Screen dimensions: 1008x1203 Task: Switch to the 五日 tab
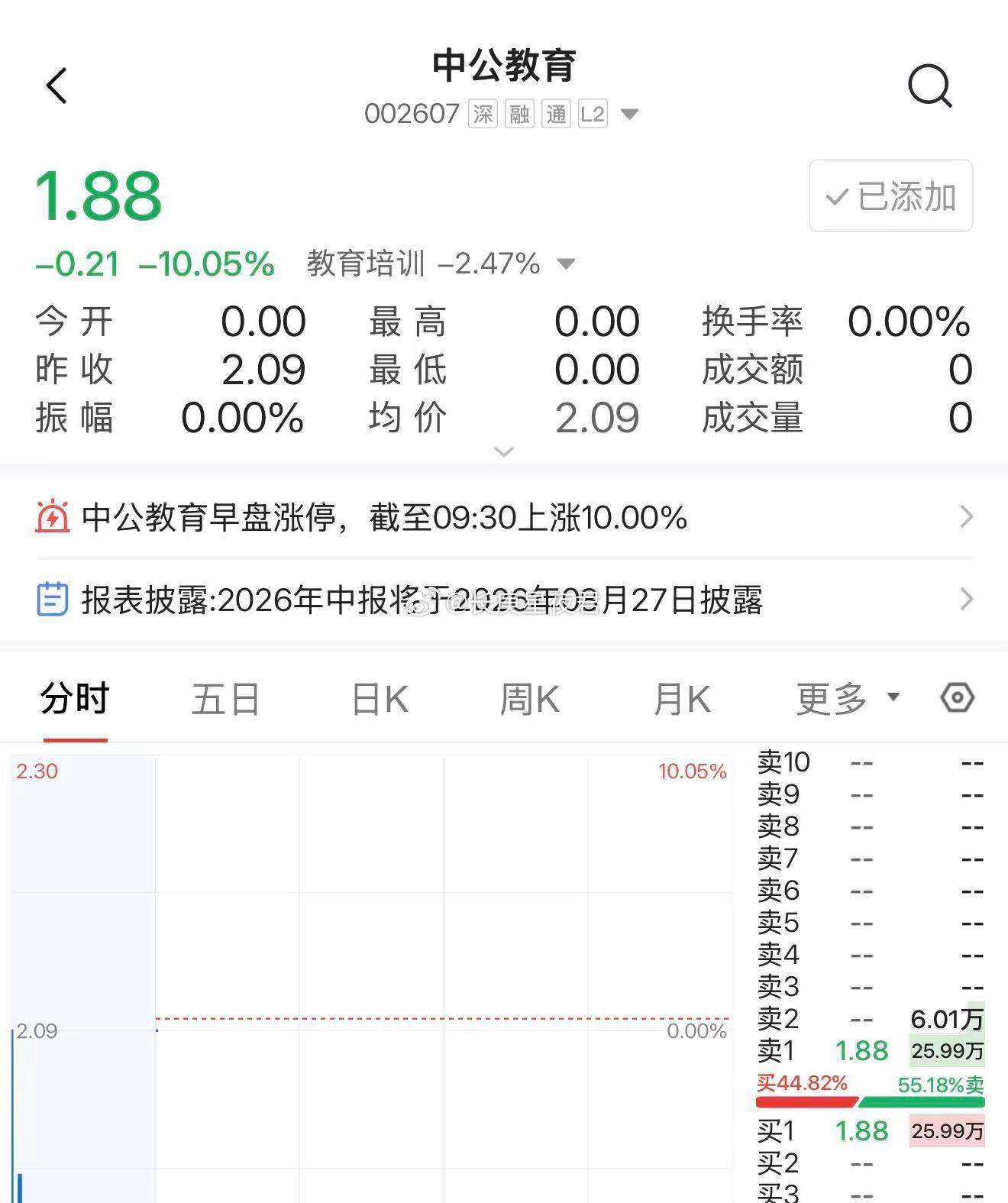click(x=226, y=698)
